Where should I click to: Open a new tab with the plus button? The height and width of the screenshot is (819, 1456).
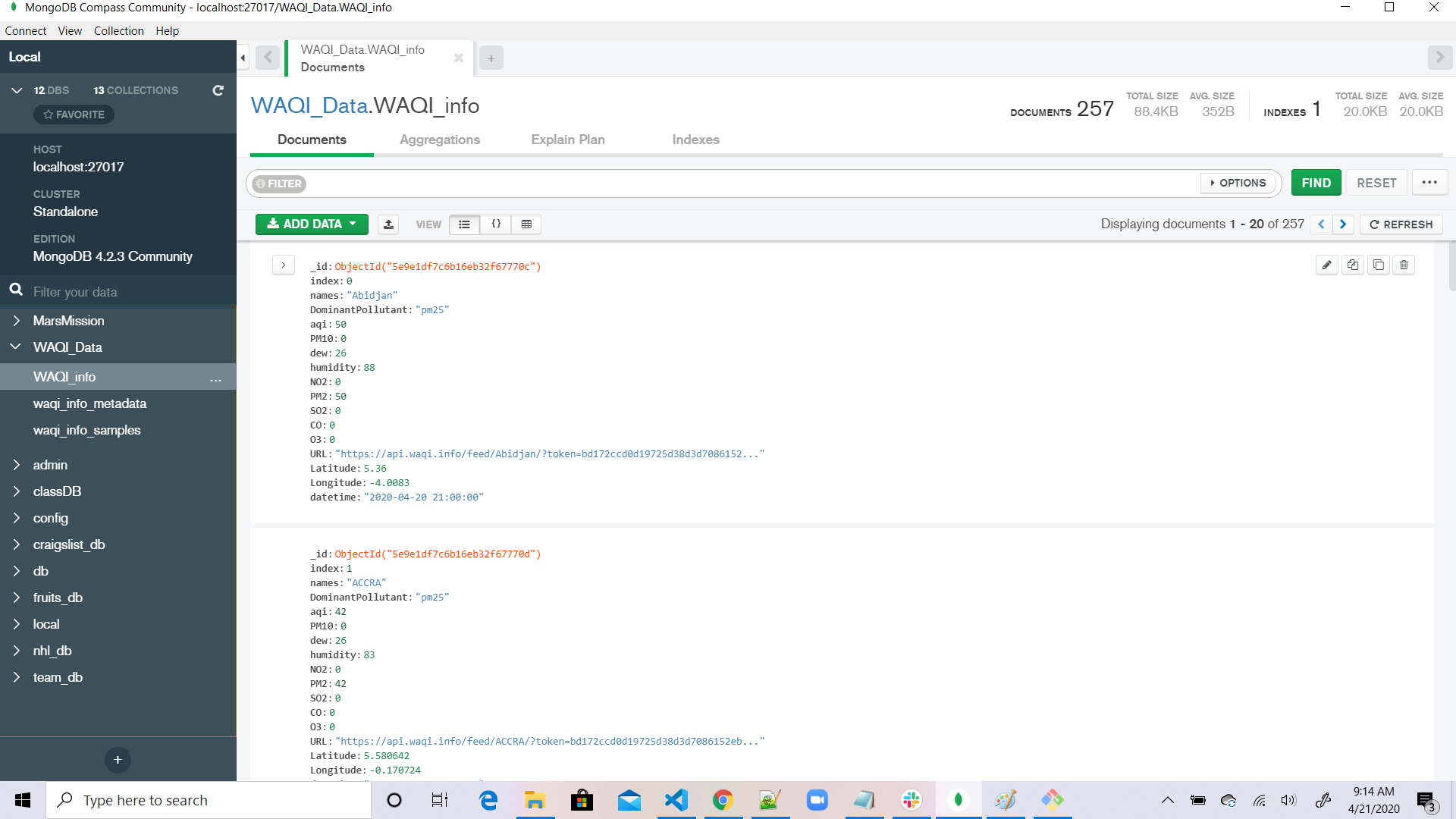click(x=491, y=58)
